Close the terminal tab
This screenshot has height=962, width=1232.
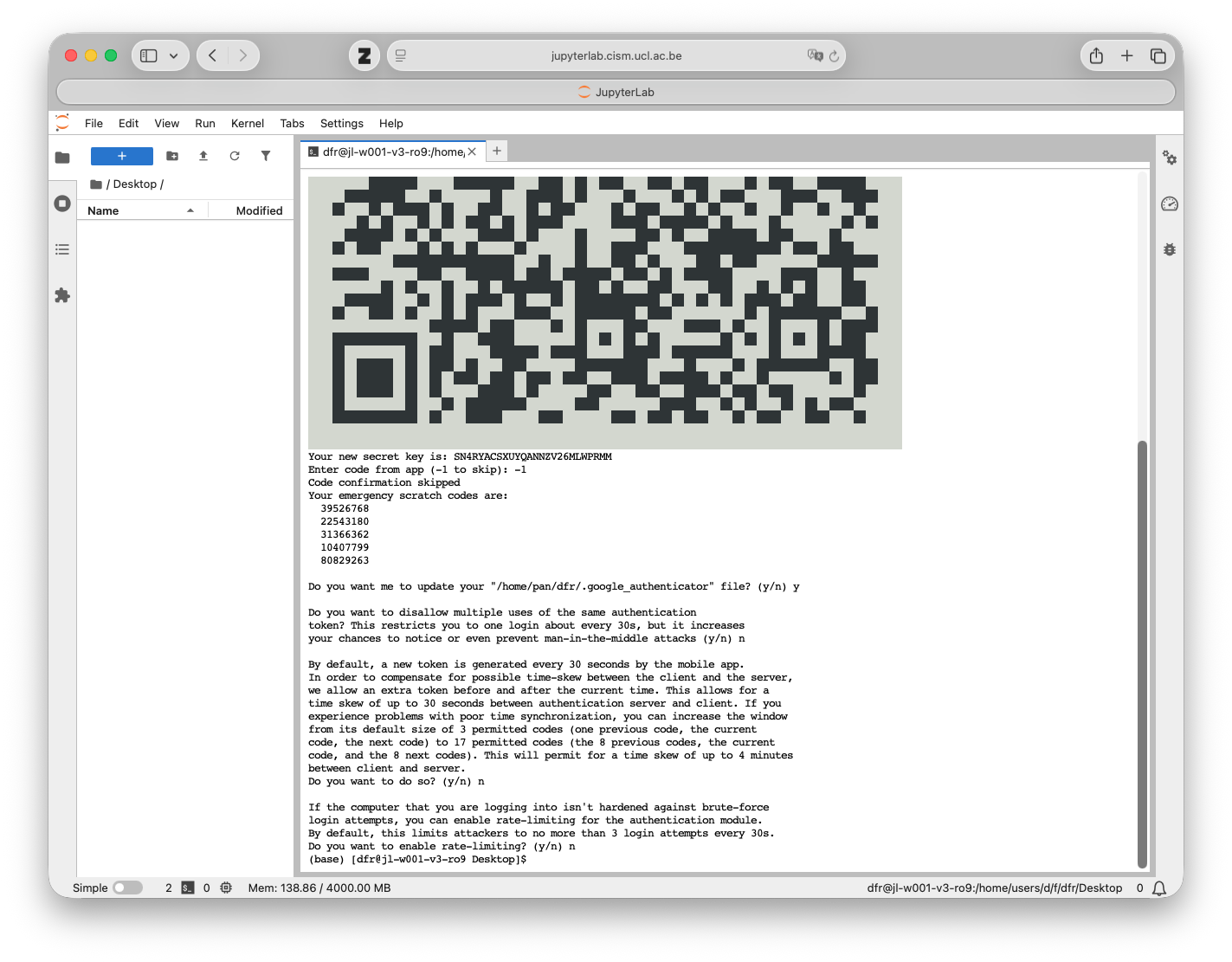pos(472,152)
